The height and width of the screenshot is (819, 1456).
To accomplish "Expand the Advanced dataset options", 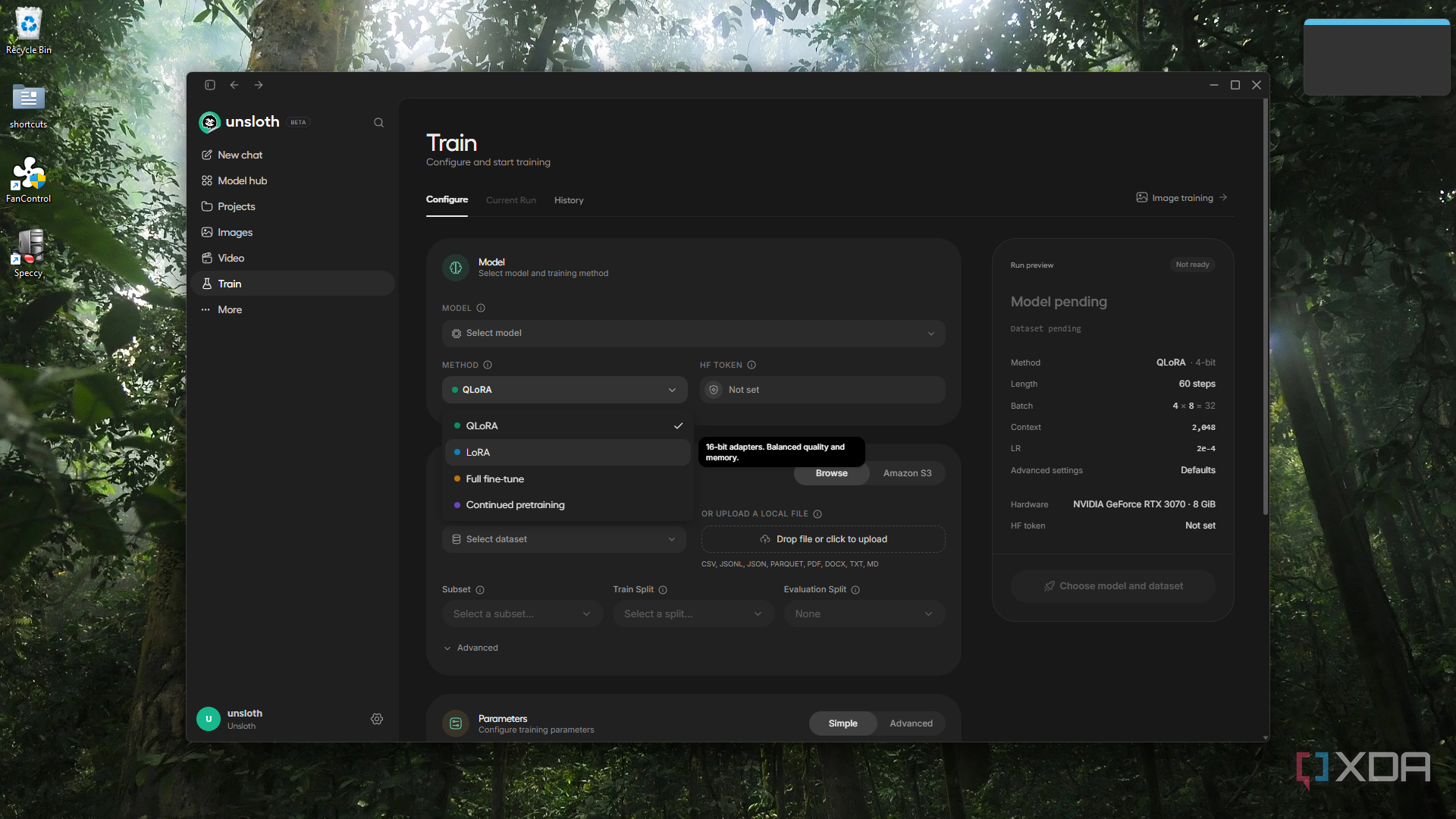I will click(x=471, y=648).
